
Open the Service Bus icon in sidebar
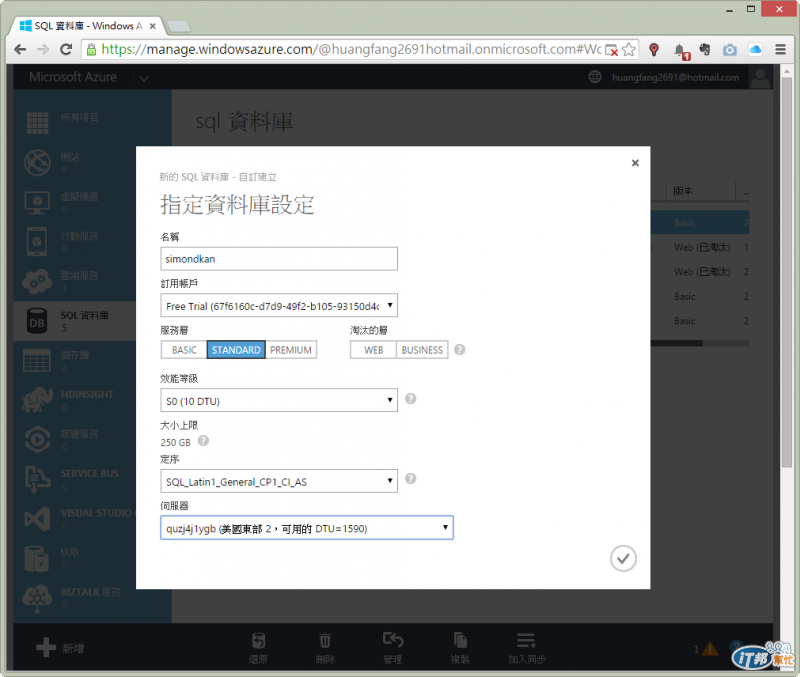[37, 479]
